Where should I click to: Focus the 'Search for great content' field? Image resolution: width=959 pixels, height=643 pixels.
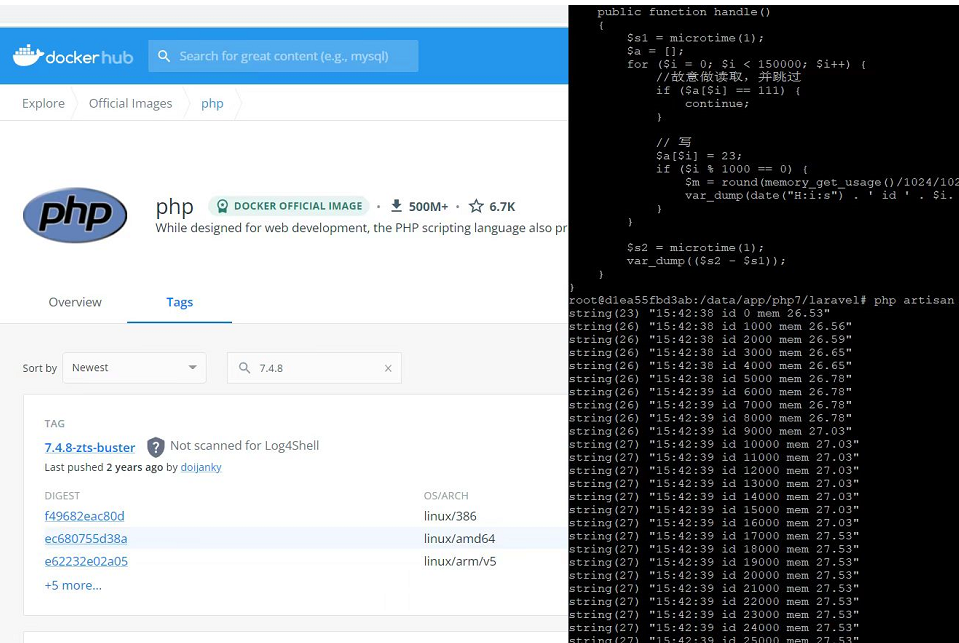pyautogui.click(x=283, y=56)
